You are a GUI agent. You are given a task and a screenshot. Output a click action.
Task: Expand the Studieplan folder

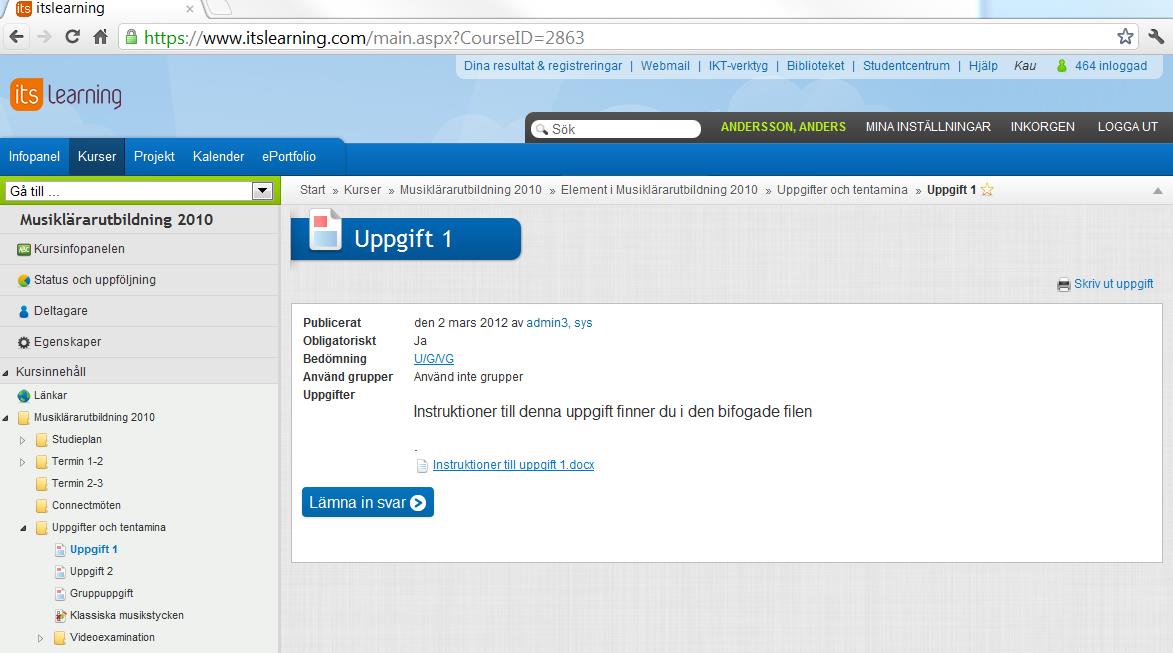coord(22,440)
